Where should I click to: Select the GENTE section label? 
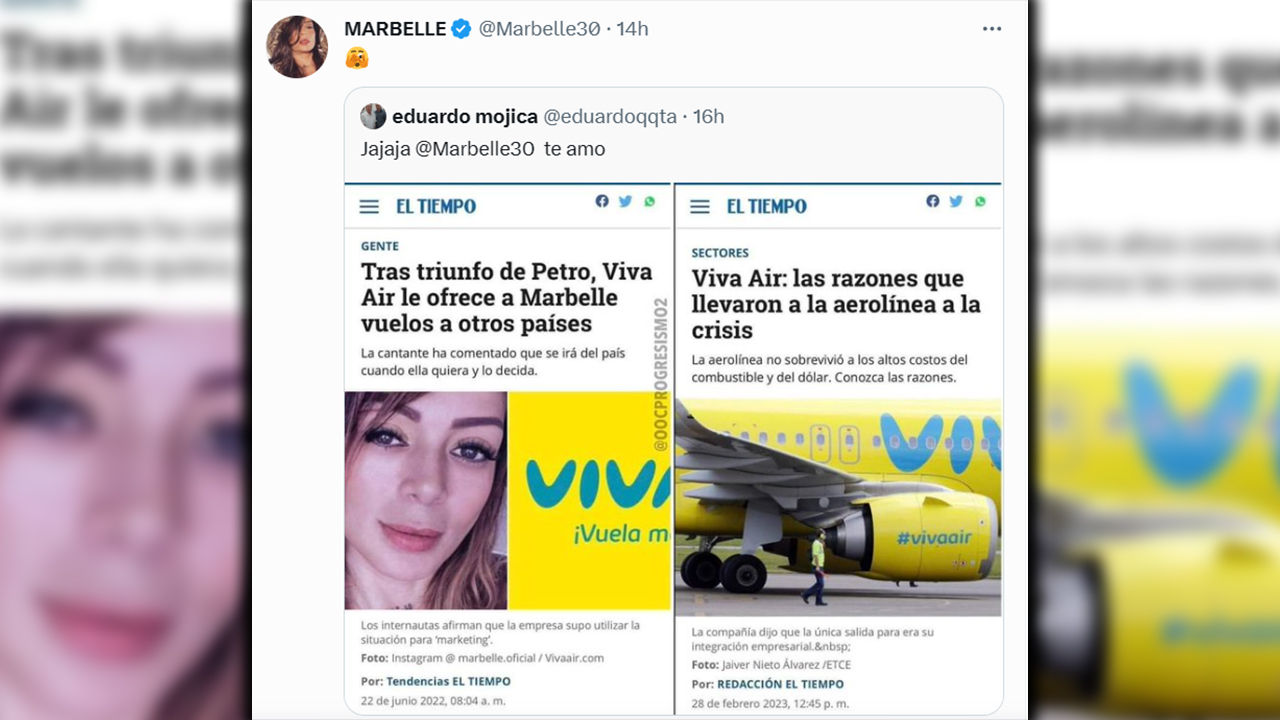(380, 246)
